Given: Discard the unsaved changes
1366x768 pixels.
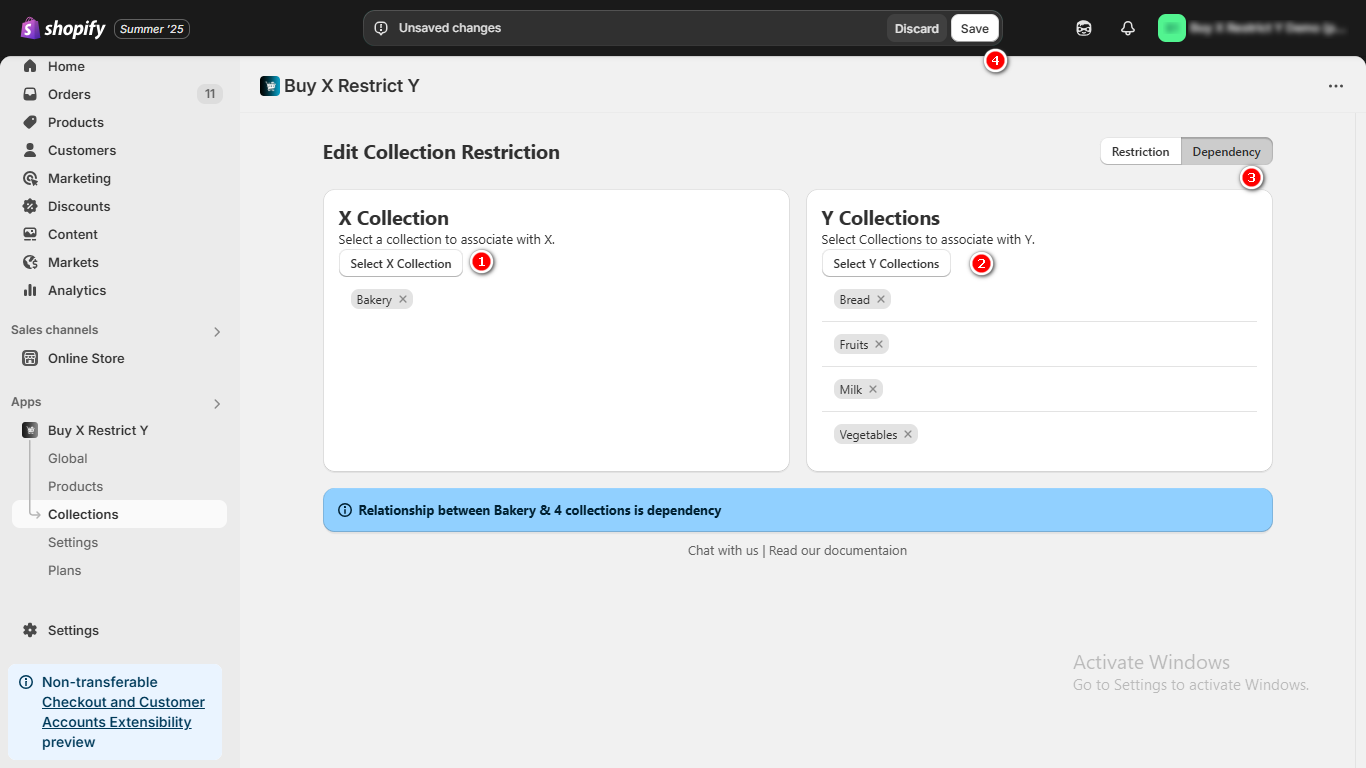Looking at the screenshot, I should pos(916,28).
